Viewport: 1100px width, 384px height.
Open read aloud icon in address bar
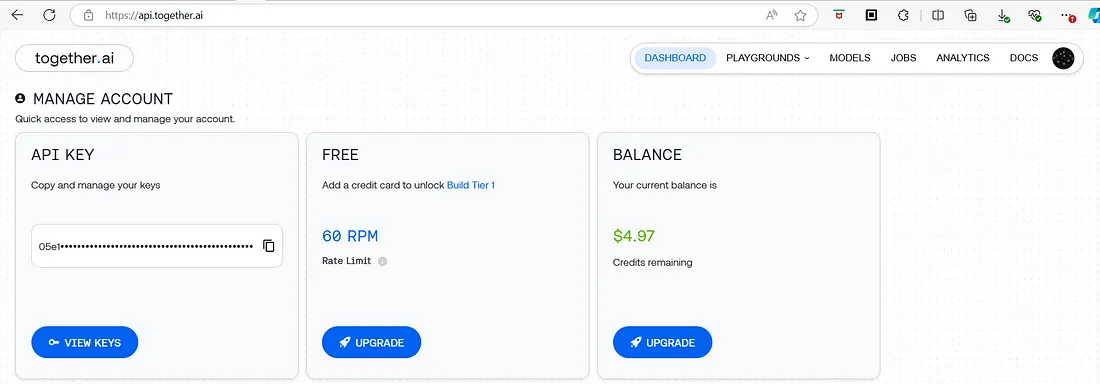tap(772, 15)
